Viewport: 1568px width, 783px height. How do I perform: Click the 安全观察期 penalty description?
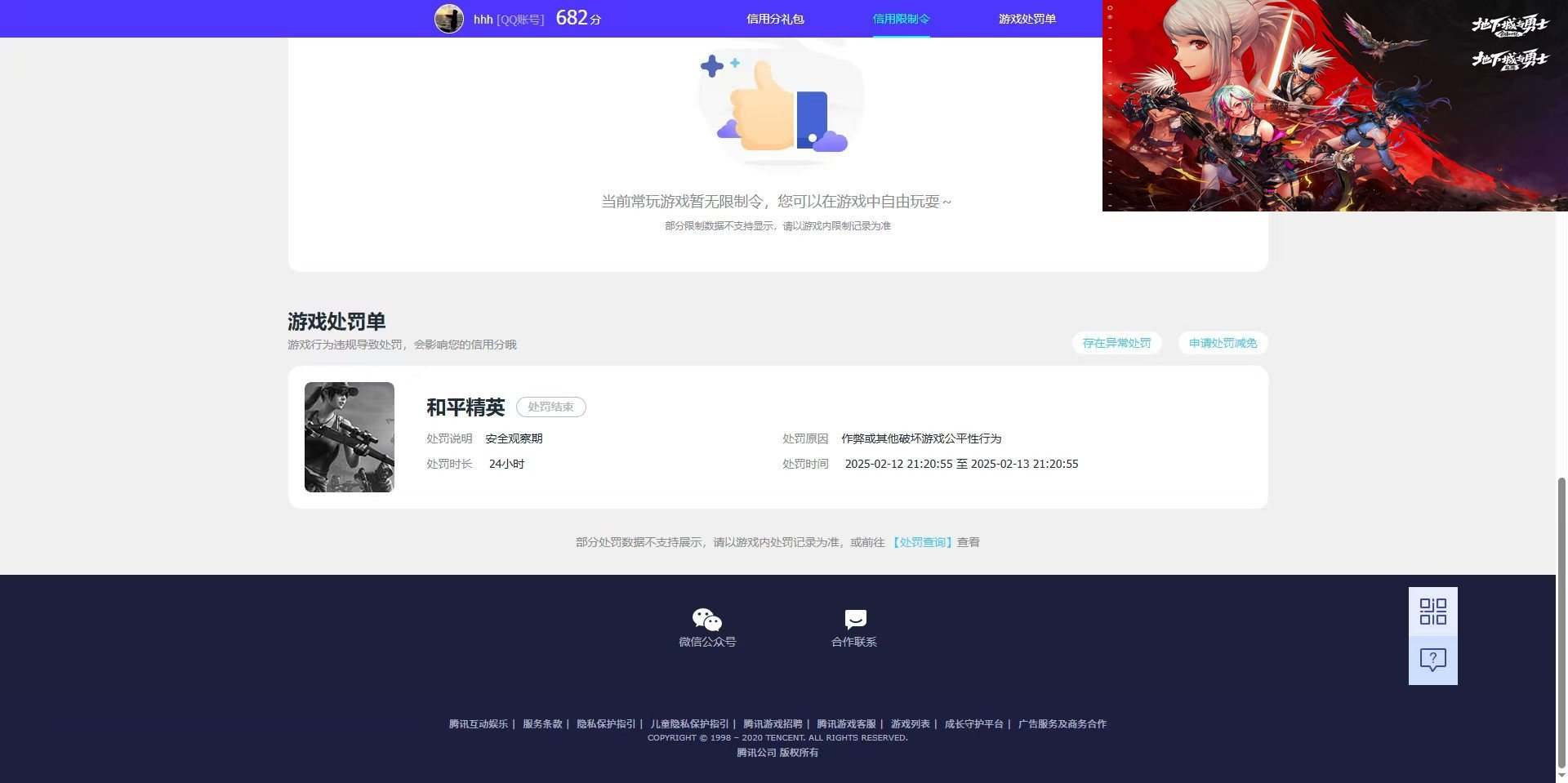point(514,438)
